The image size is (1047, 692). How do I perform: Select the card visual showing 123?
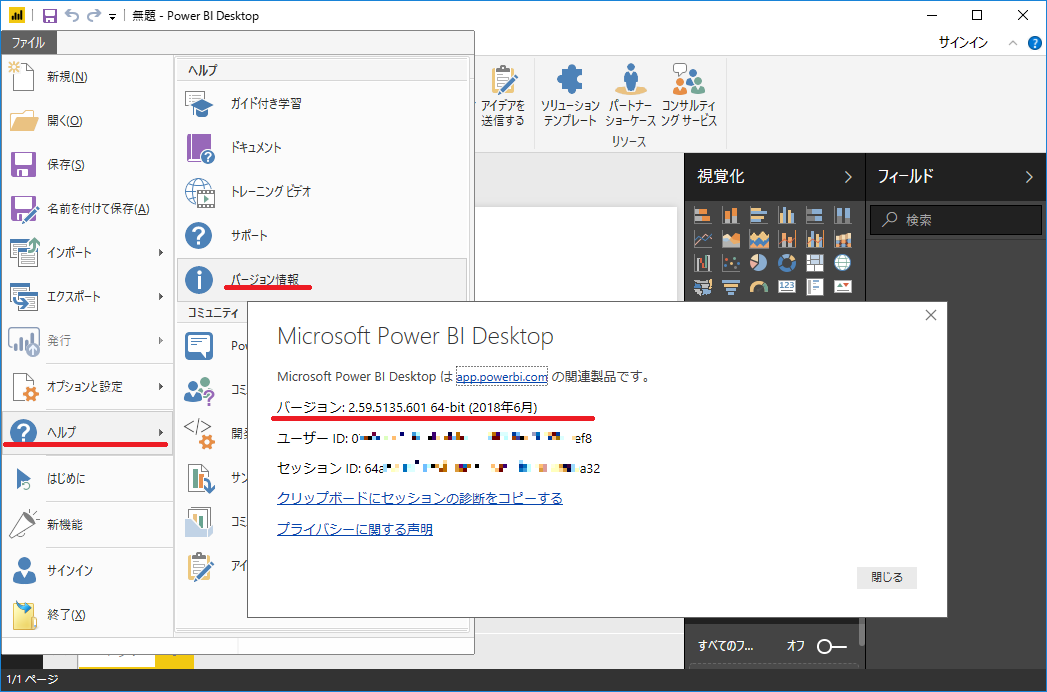[x=787, y=287]
